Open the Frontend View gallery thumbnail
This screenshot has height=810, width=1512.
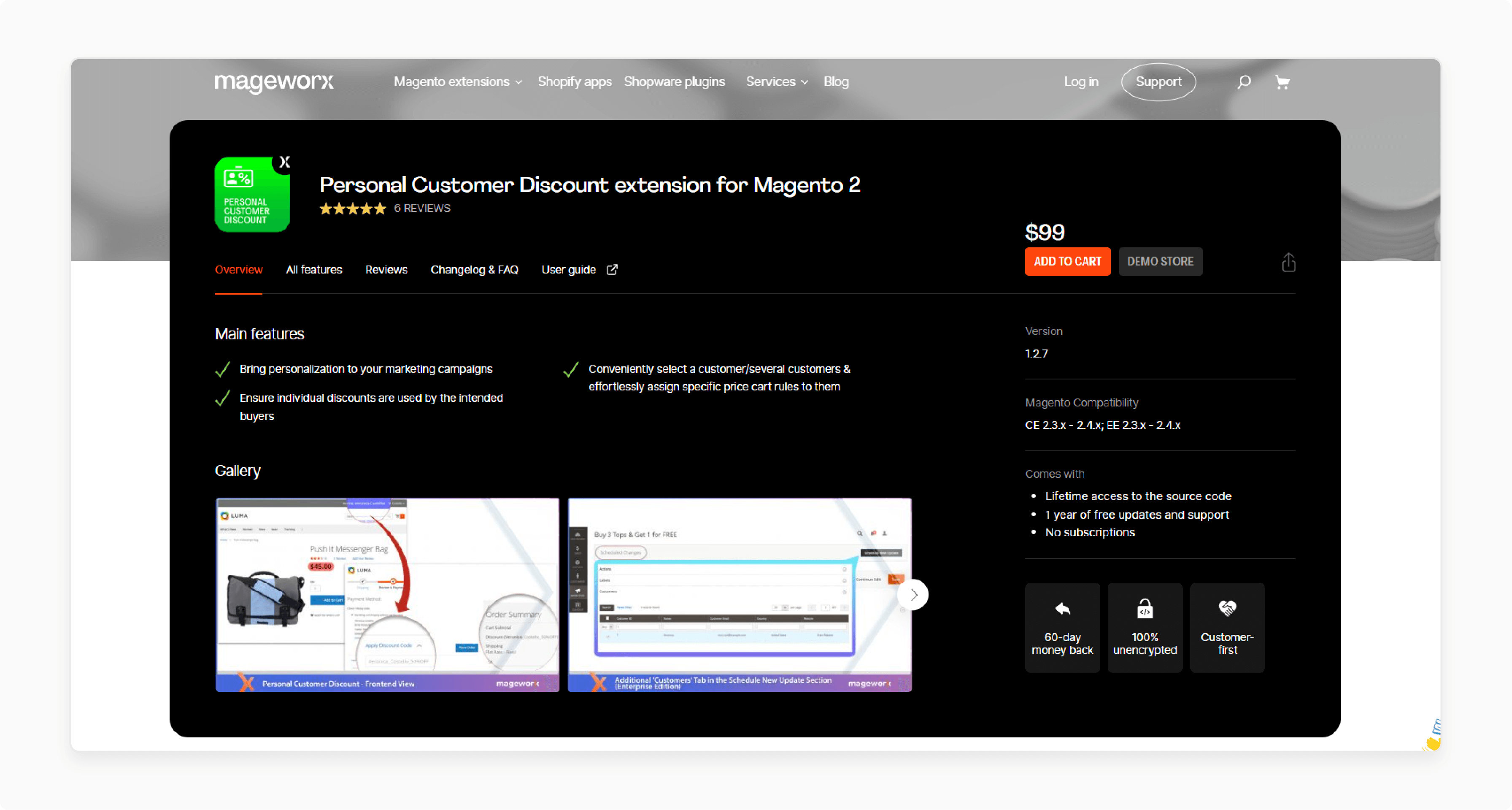387,595
